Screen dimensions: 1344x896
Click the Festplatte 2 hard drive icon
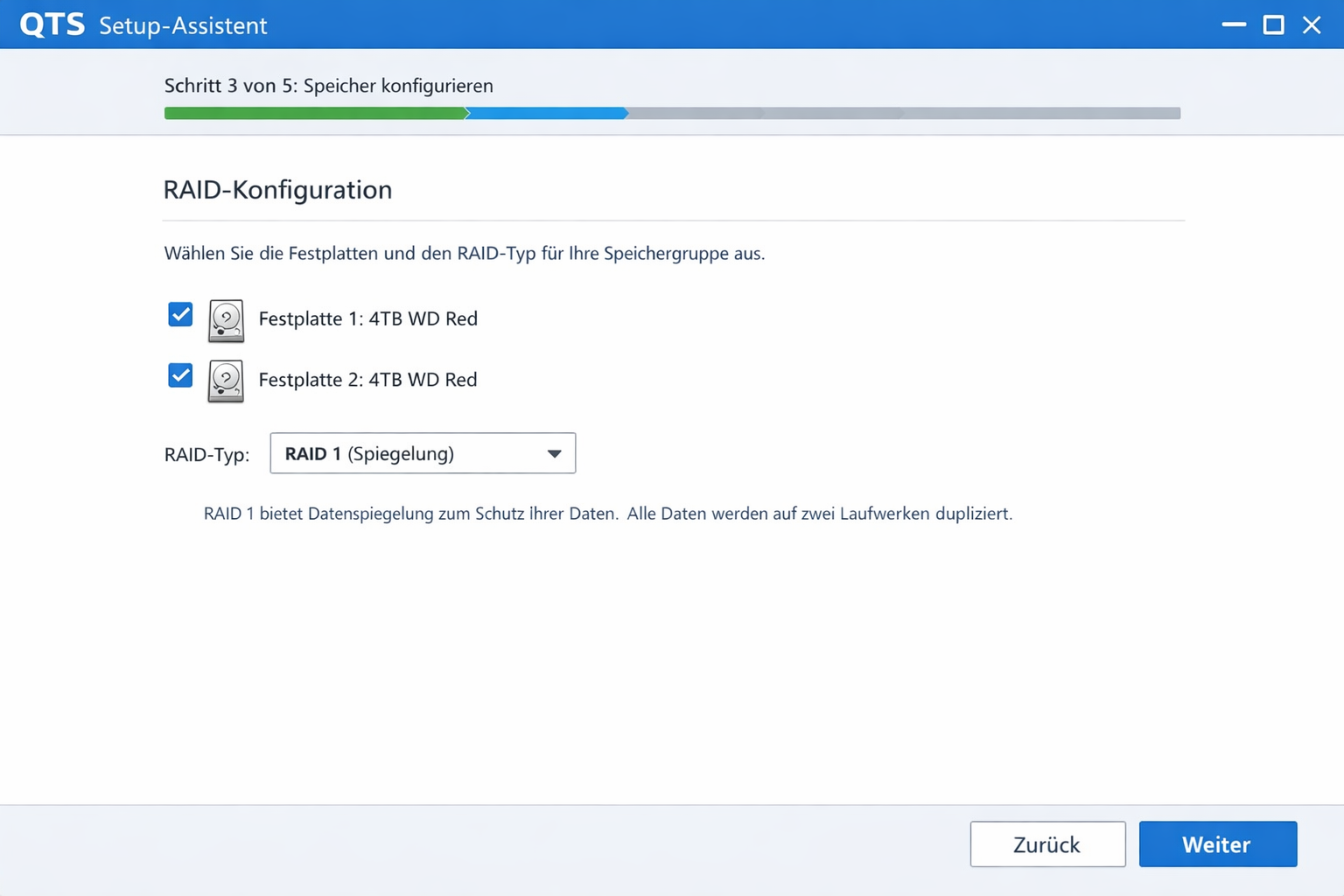point(226,381)
